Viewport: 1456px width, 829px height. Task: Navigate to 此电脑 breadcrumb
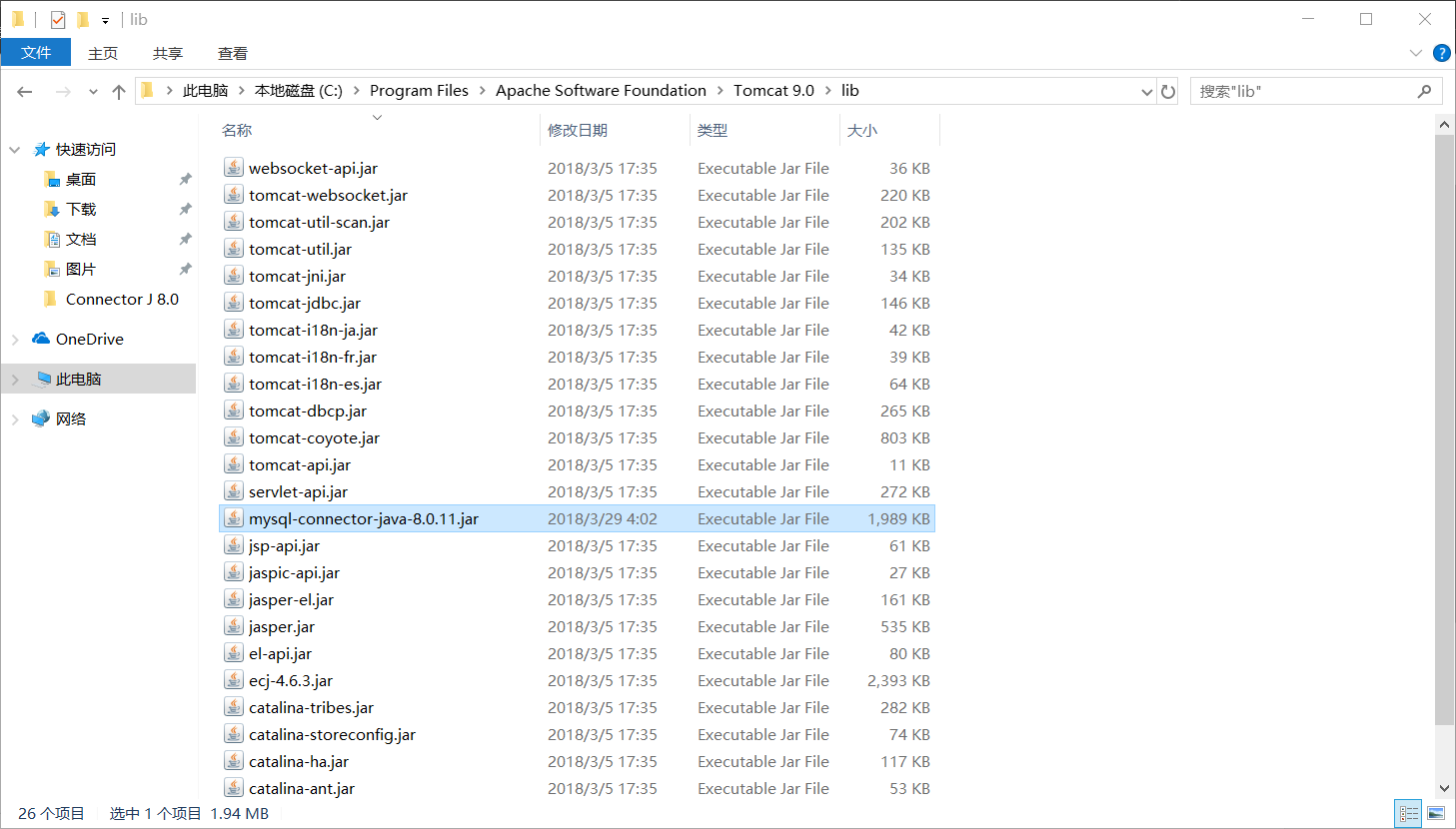click(206, 90)
